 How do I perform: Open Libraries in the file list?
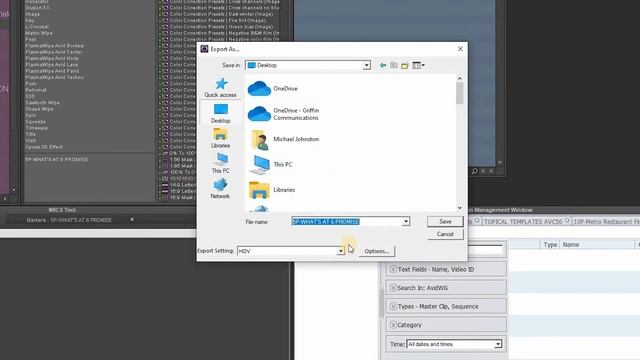click(x=272, y=190)
